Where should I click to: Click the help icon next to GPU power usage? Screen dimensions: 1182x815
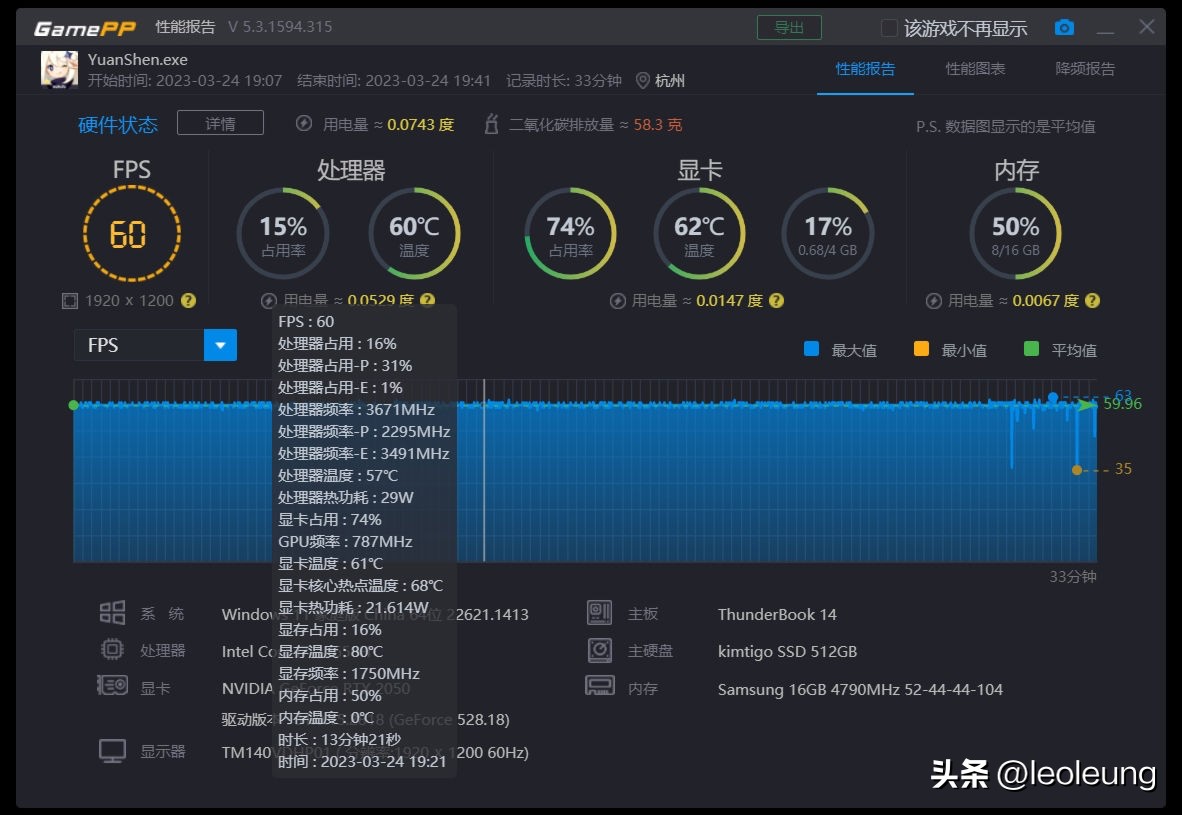point(776,300)
